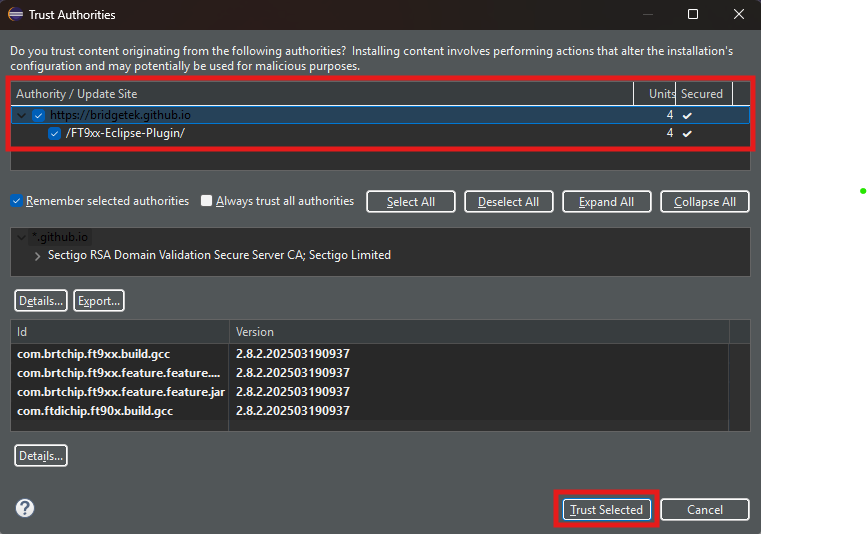The height and width of the screenshot is (534, 867).
Task: Collapse the *.github.io certificate node
Action: click(22, 237)
